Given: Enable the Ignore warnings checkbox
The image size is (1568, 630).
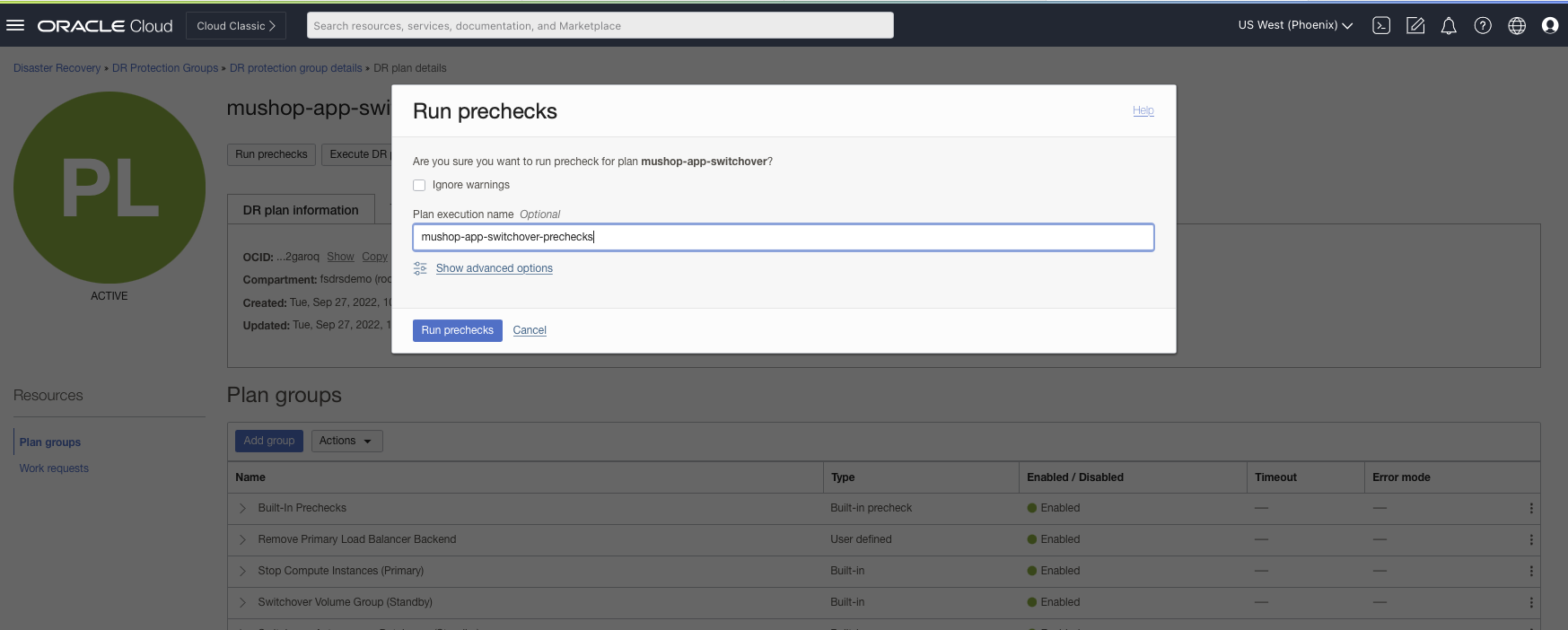Looking at the screenshot, I should coord(419,185).
